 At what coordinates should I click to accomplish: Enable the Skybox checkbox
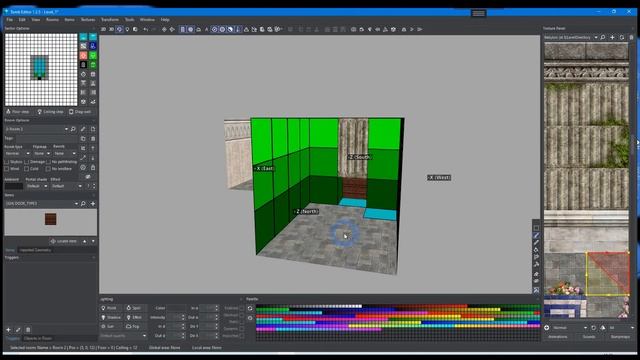[7, 162]
